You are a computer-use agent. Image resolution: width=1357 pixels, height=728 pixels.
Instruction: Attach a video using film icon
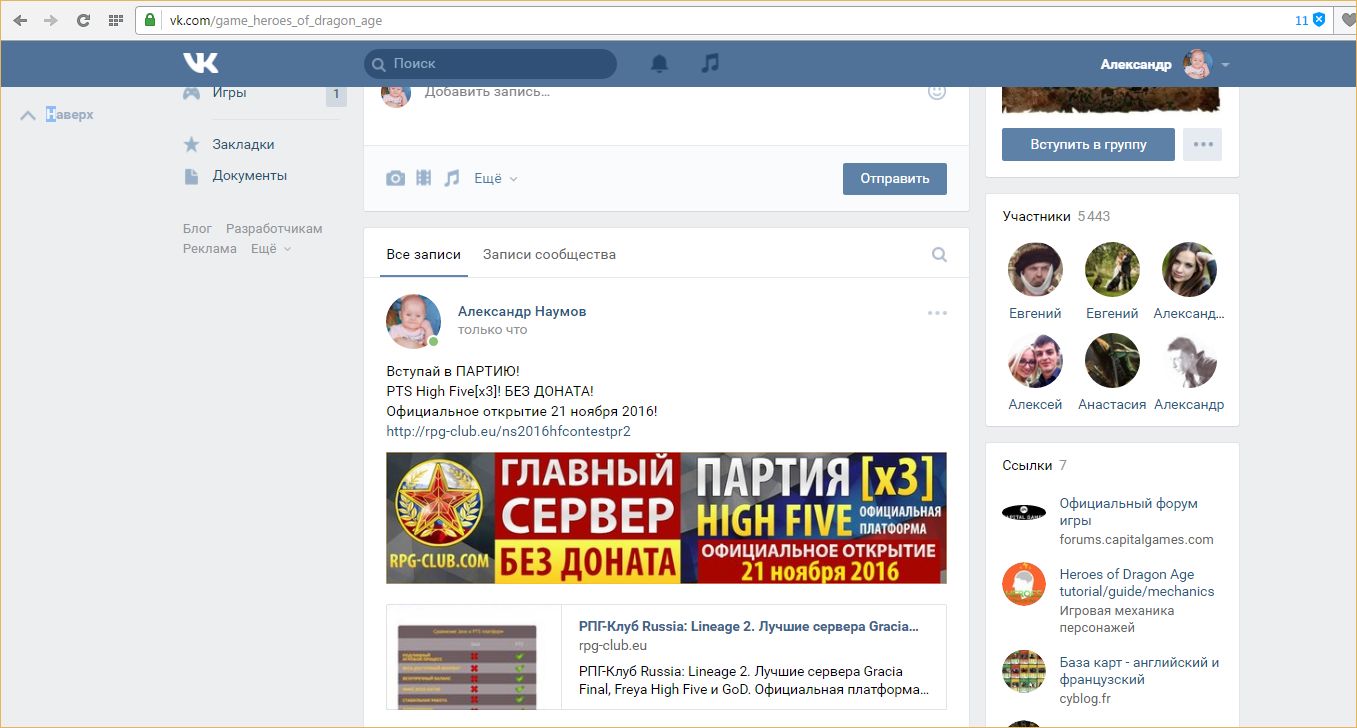(x=424, y=178)
